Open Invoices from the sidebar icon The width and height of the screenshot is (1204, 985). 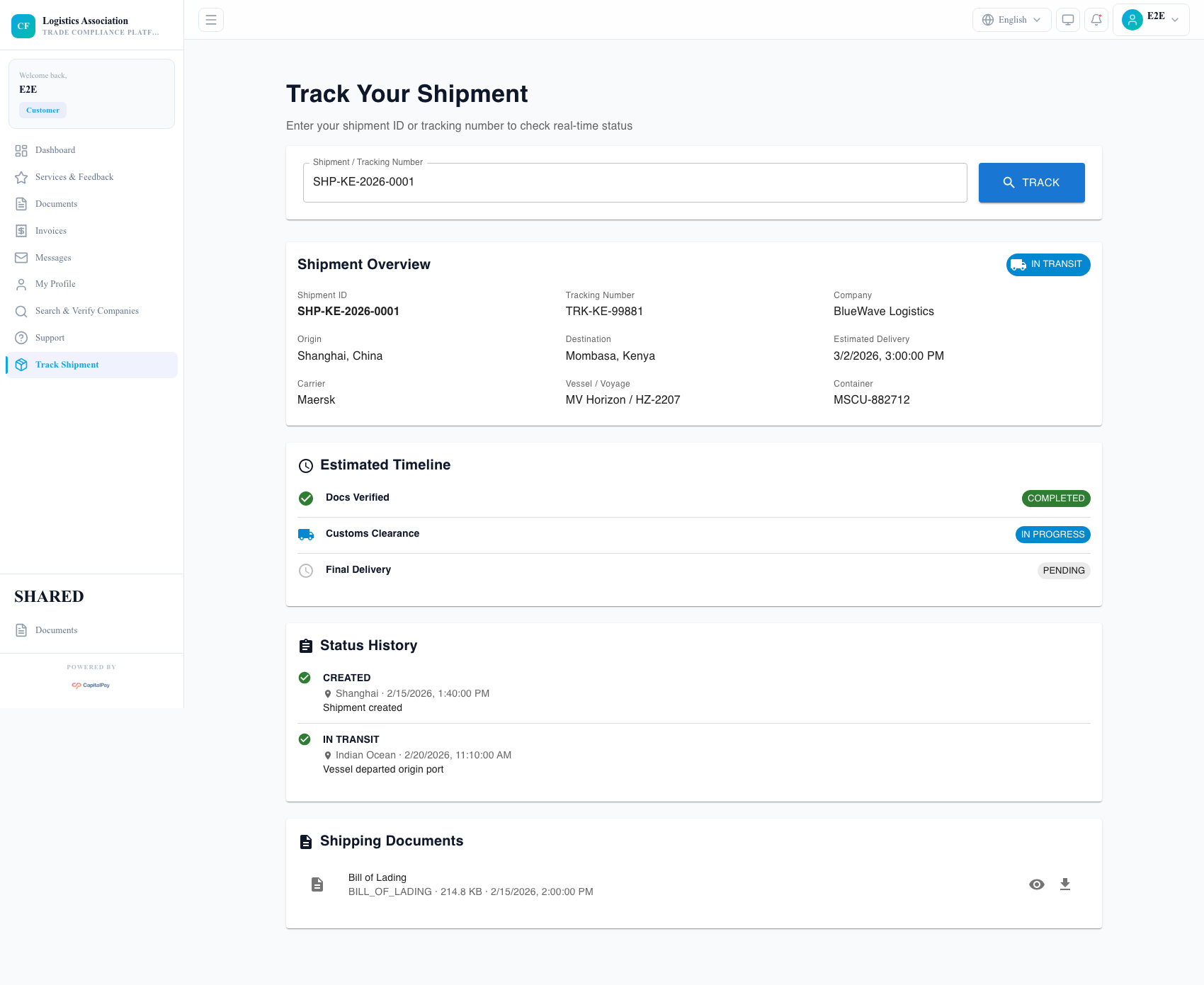pos(21,230)
